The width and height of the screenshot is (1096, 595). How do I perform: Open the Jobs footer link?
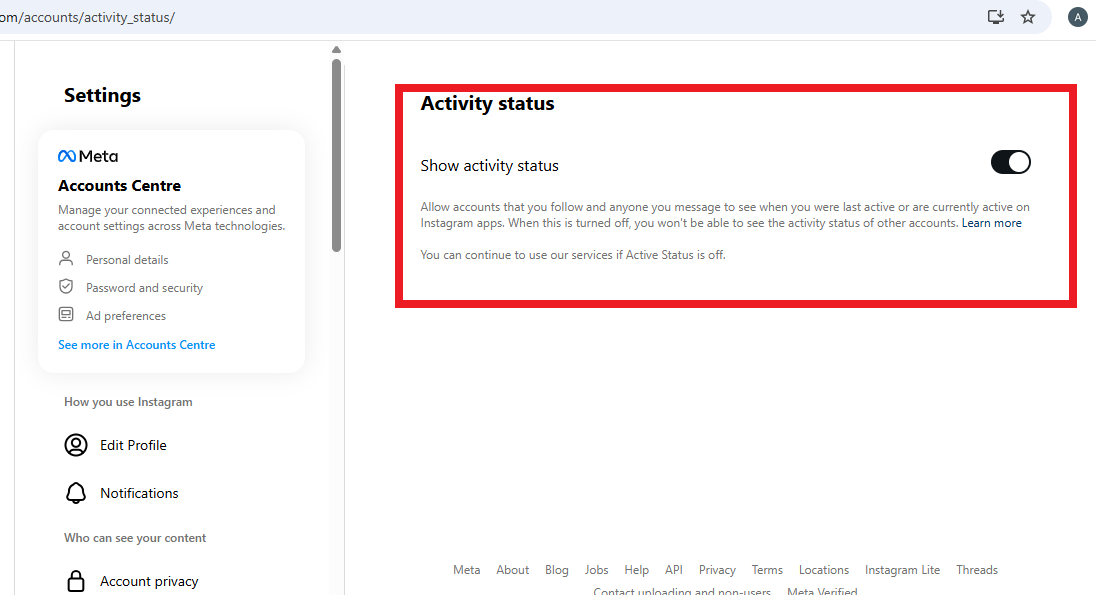coord(596,570)
